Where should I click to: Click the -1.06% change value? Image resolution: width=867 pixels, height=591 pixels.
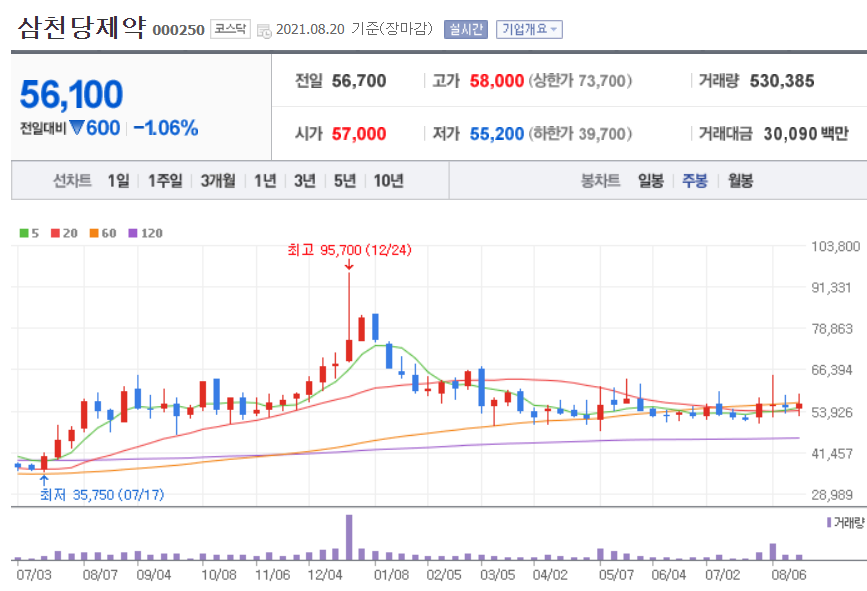[x=166, y=128]
